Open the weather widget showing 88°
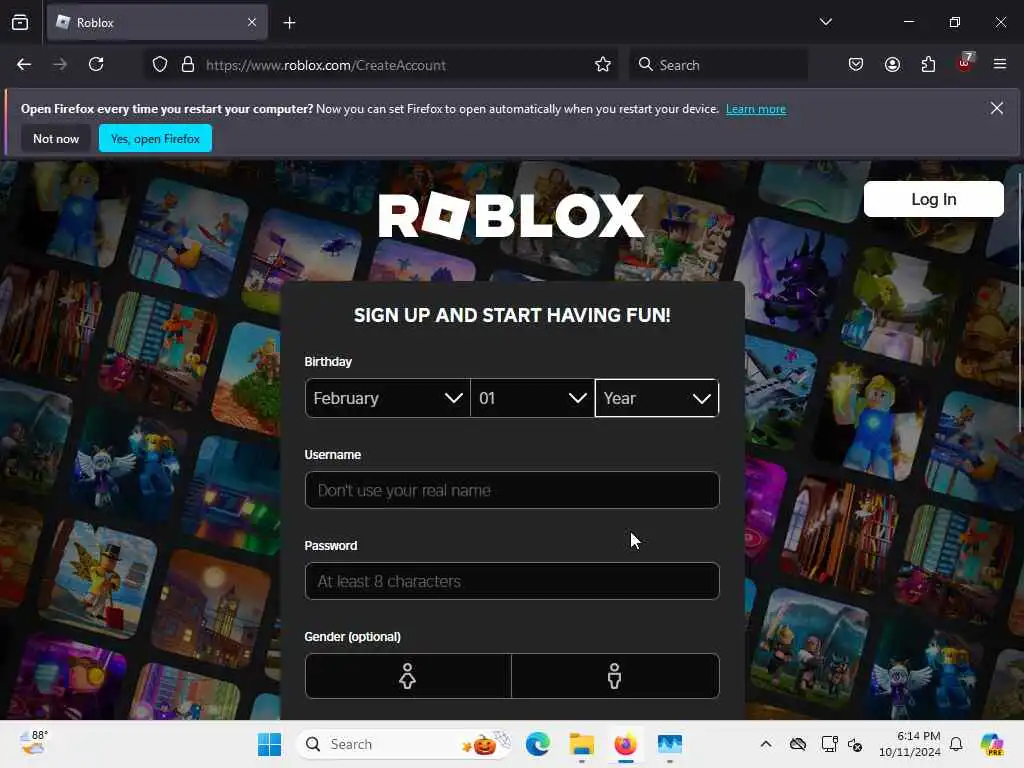 coord(33,743)
